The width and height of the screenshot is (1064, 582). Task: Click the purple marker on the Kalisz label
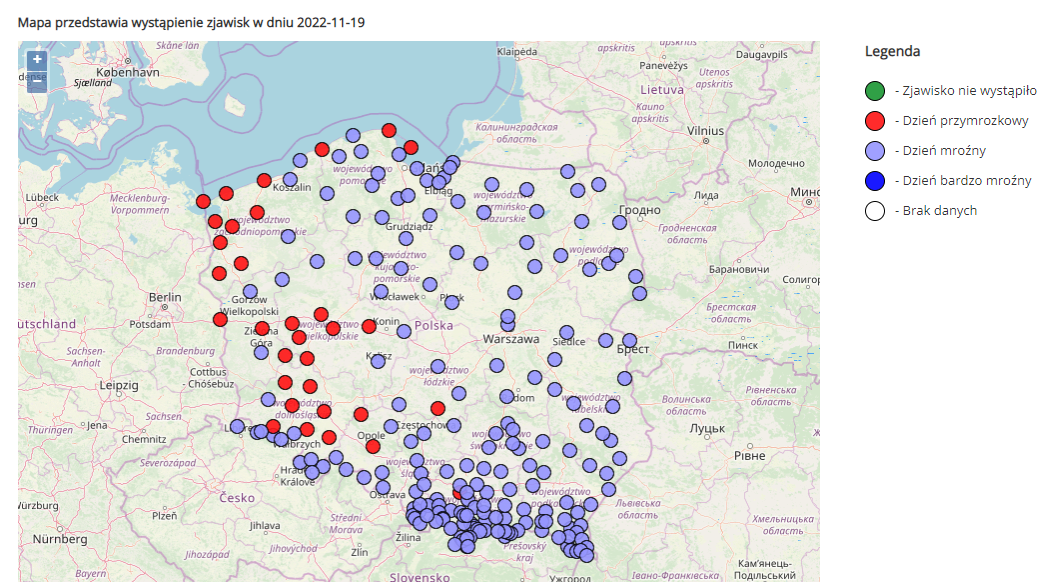(380, 359)
